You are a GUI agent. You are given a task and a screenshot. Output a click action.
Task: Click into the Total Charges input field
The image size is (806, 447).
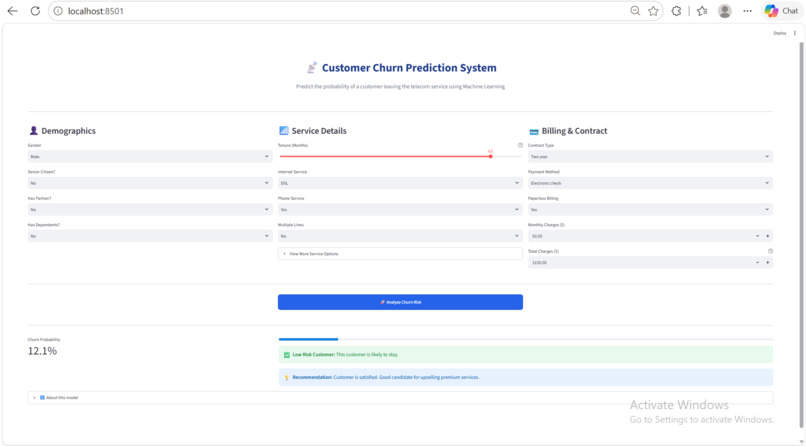640,263
